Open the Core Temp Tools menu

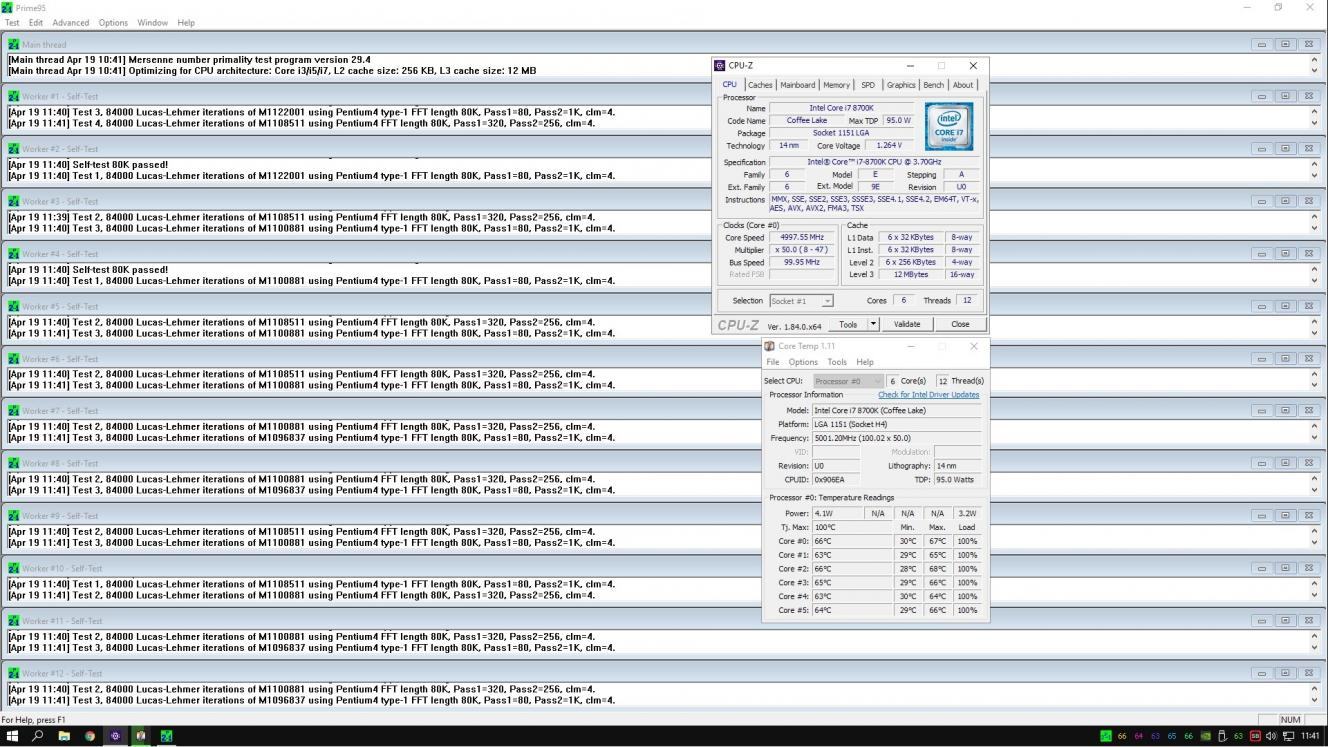tap(837, 362)
